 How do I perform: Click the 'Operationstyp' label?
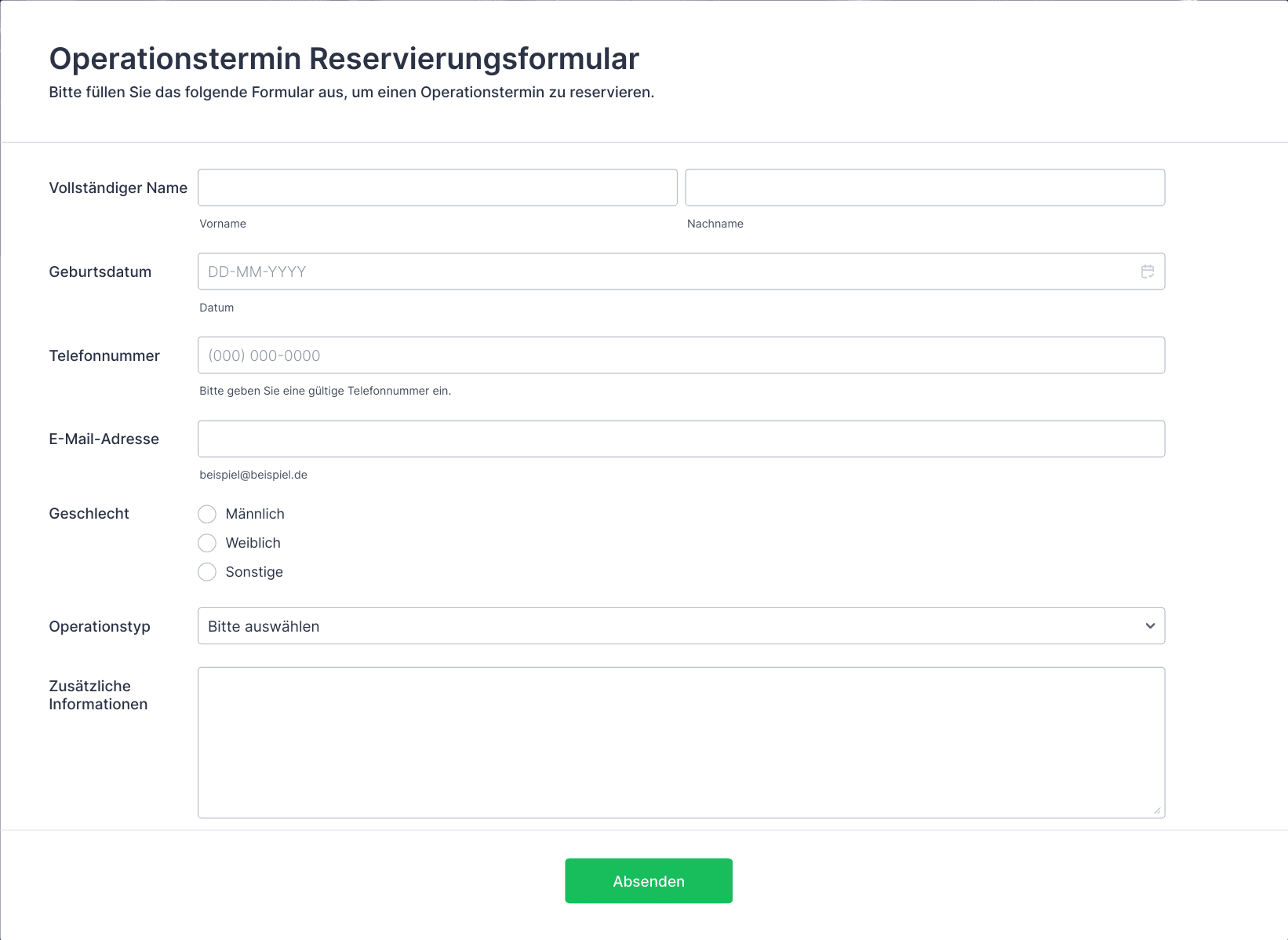click(99, 626)
